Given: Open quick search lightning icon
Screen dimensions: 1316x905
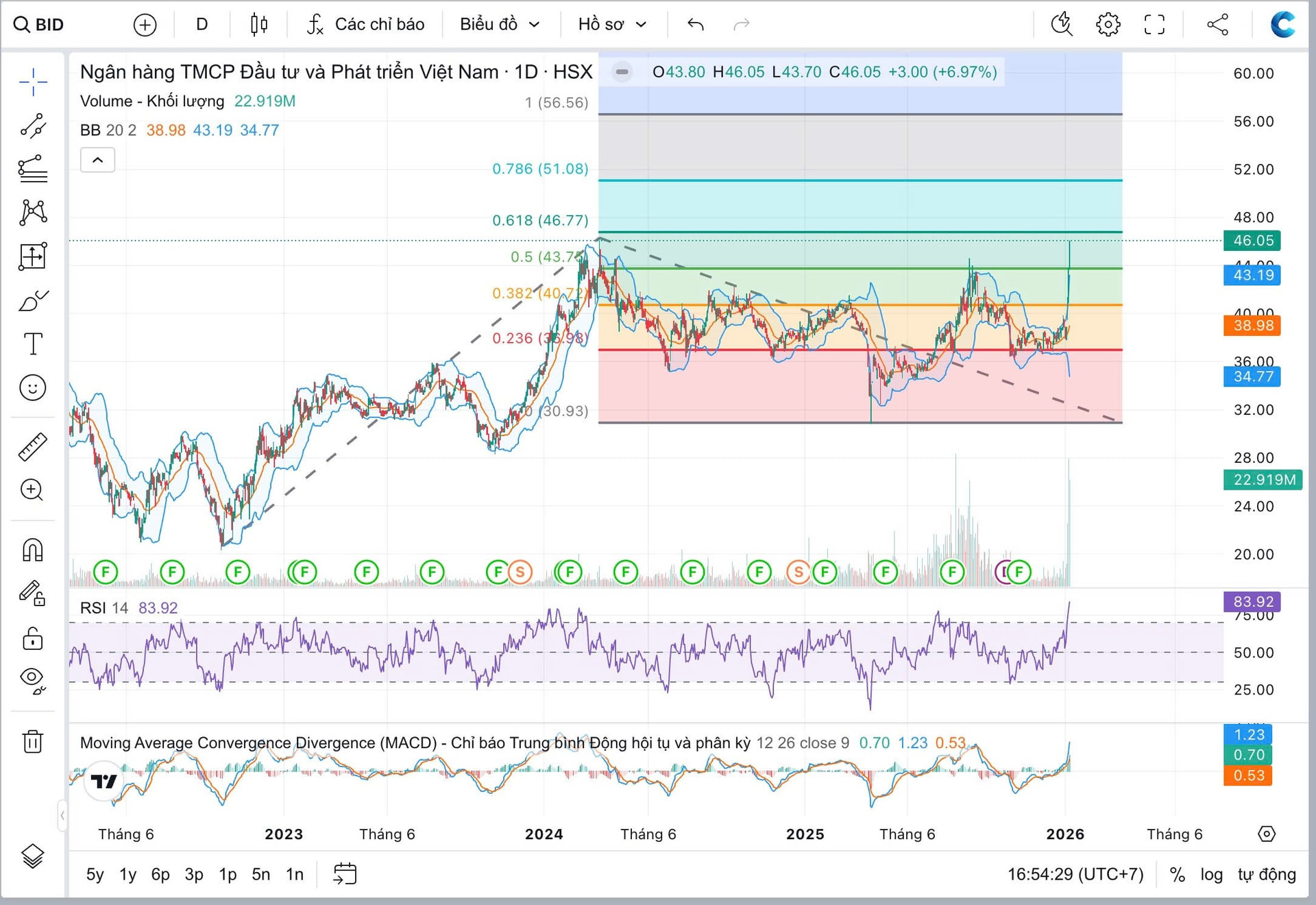Looking at the screenshot, I should pos(1062,25).
